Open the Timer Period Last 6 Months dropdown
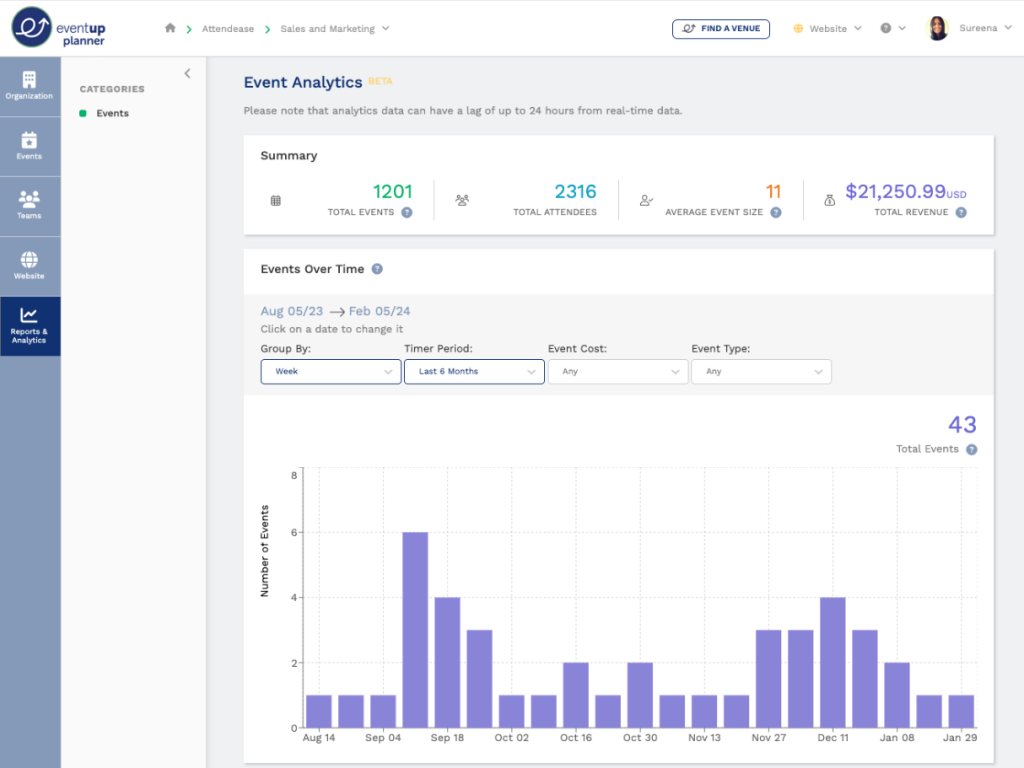 coord(474,372)
